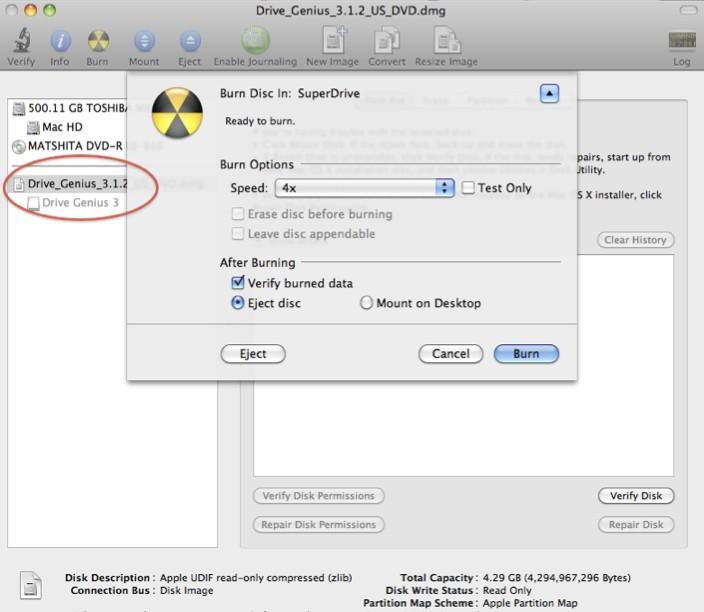Toggle Leave disc appendable checkbox
This screenshot has height=612, width=704.
coord(238,233)
